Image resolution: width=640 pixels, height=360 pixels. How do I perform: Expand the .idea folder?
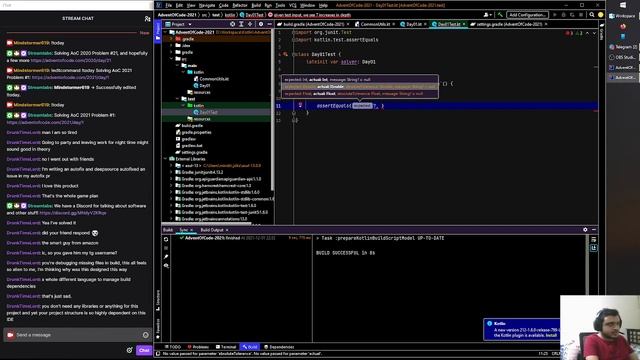(x=171, y=45)
